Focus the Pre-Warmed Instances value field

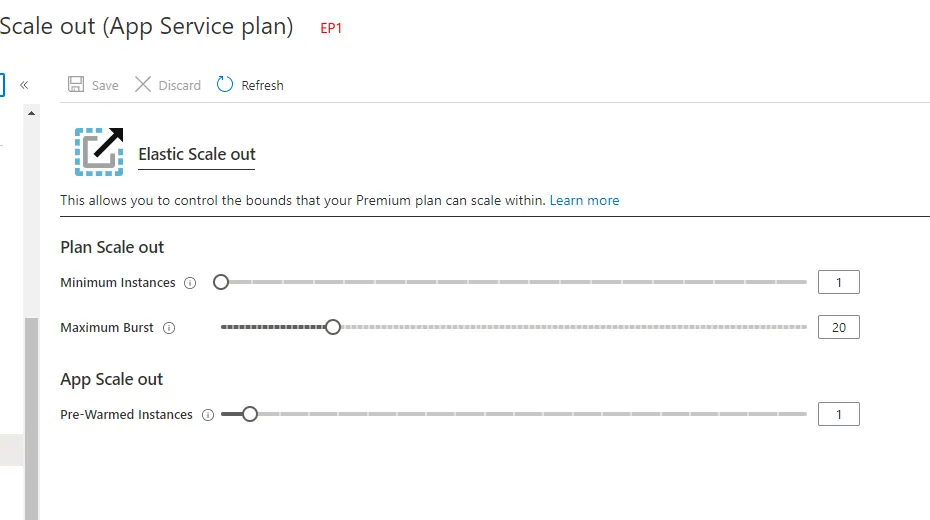tap(838, 414)
